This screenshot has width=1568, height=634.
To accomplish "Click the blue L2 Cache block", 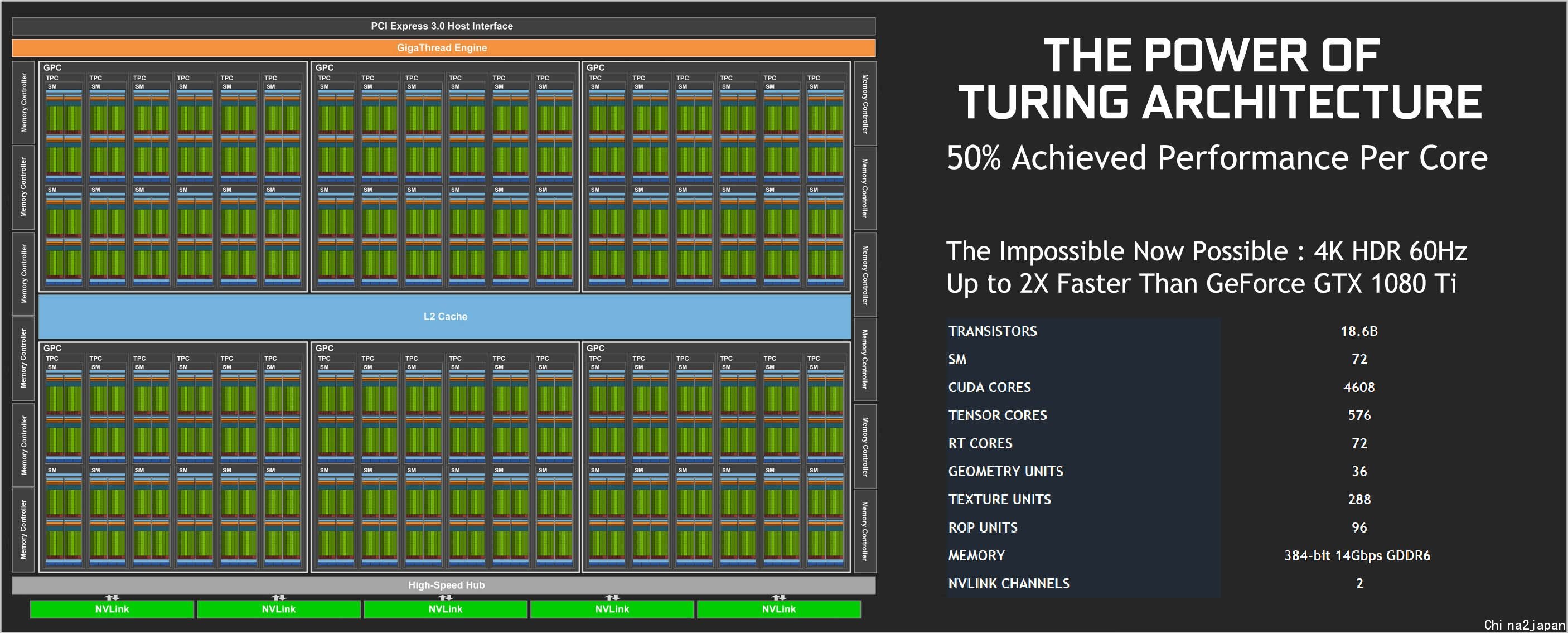I will coord(444,317).
